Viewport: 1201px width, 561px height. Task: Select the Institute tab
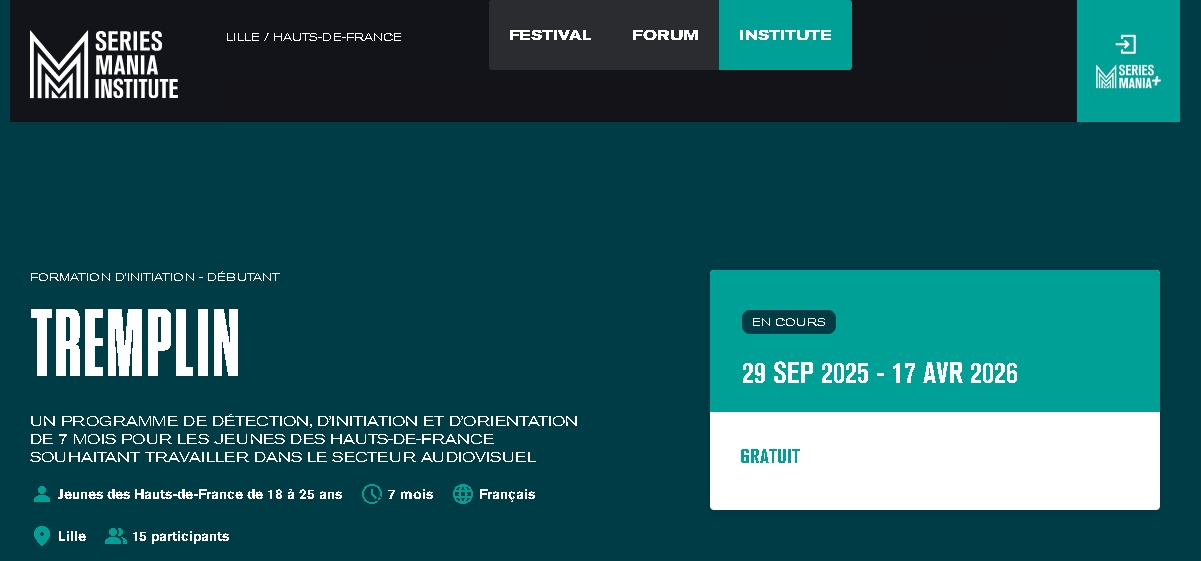click(x=785, y=35)
